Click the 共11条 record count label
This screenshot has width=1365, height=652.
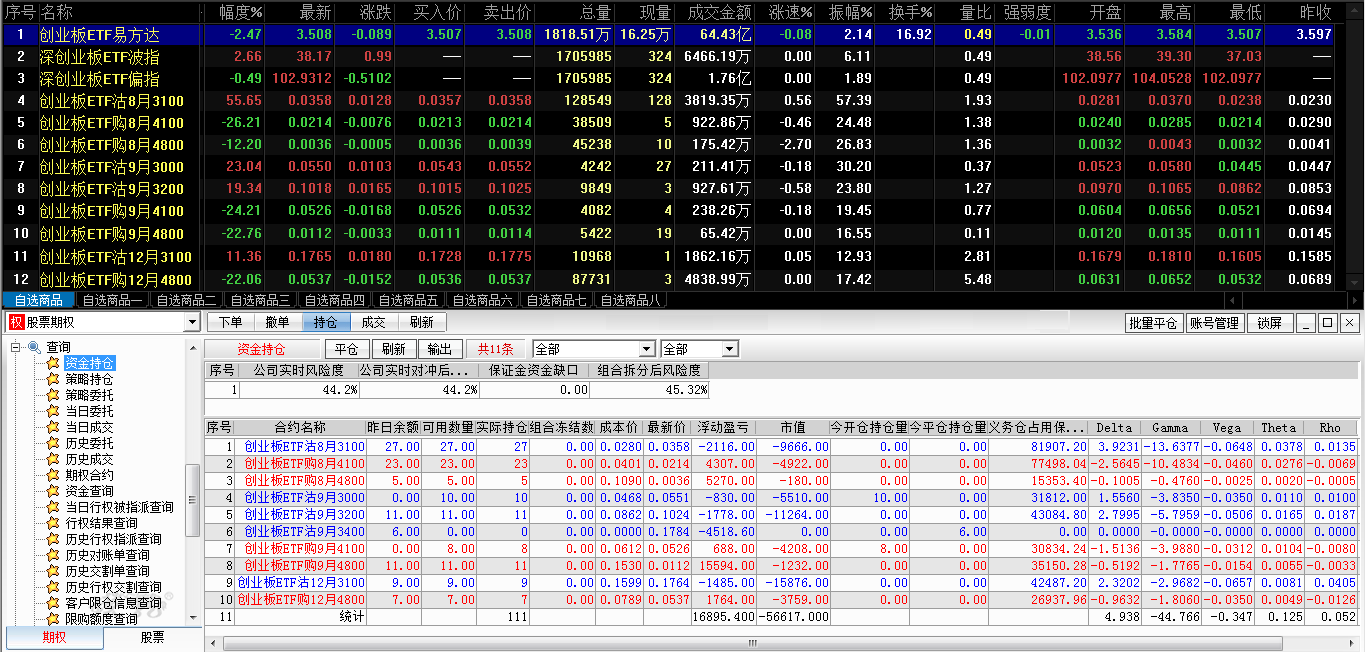tap(495, 349)
